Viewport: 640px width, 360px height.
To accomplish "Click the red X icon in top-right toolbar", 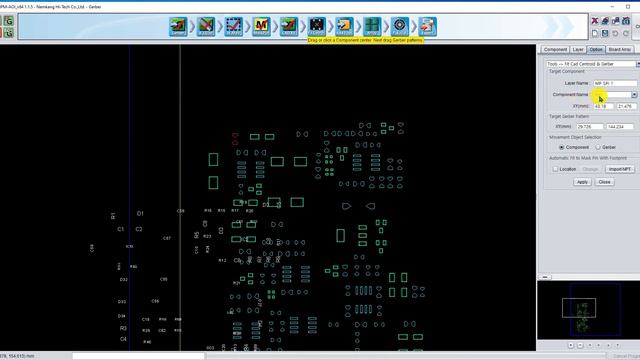I will (595, 21).
